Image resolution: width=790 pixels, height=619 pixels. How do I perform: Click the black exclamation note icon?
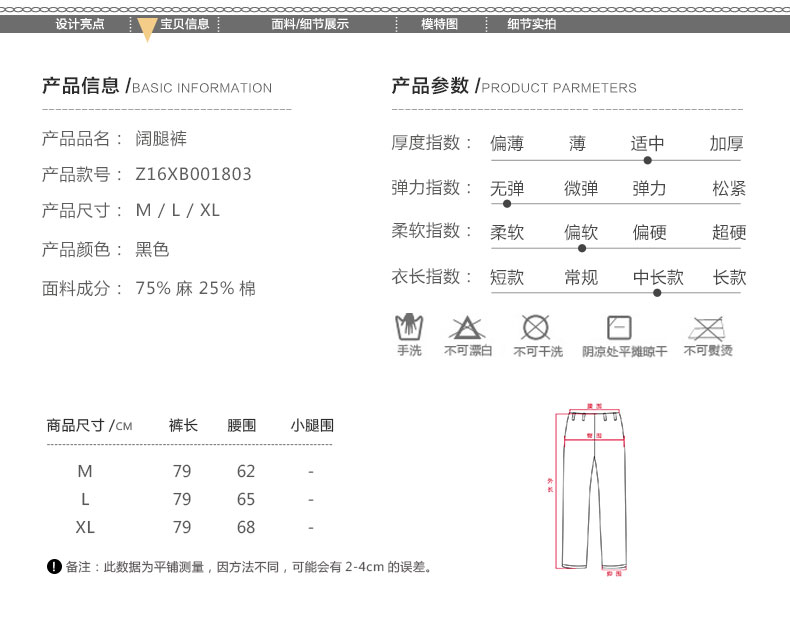click(54, 567)
